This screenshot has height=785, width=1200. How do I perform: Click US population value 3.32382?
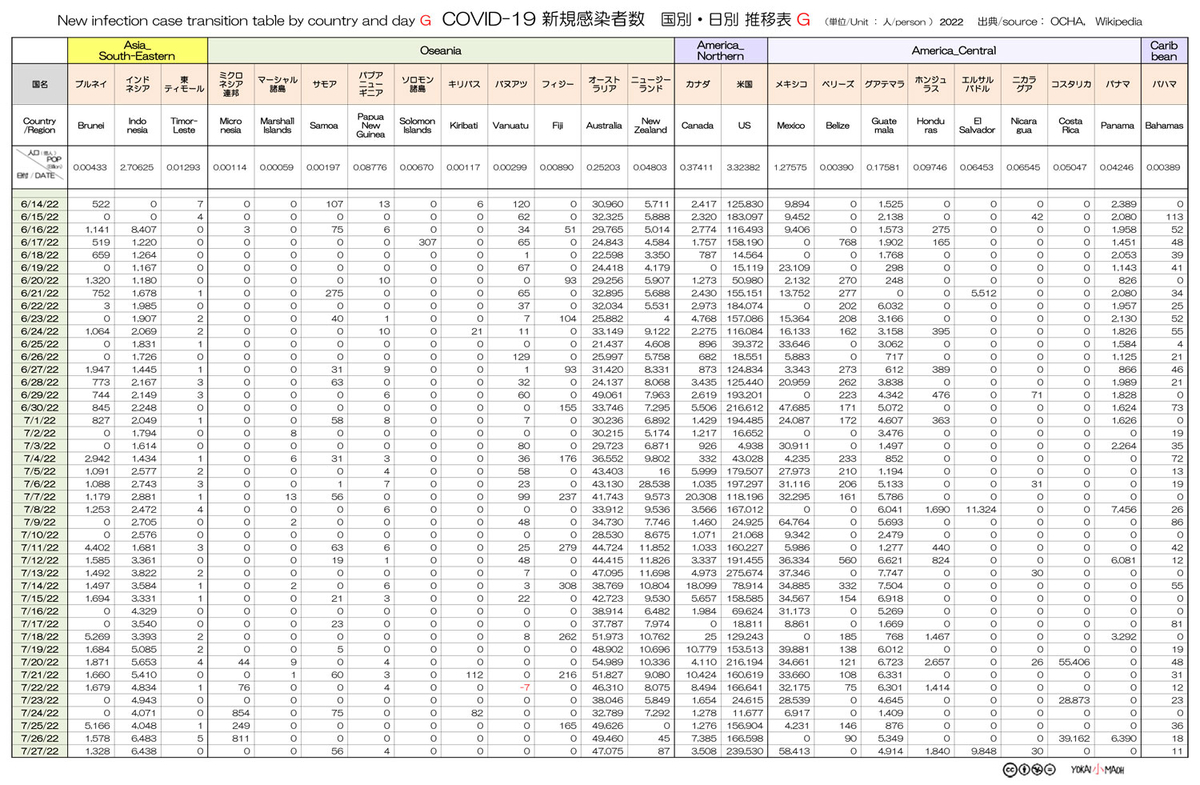[744, 167]
